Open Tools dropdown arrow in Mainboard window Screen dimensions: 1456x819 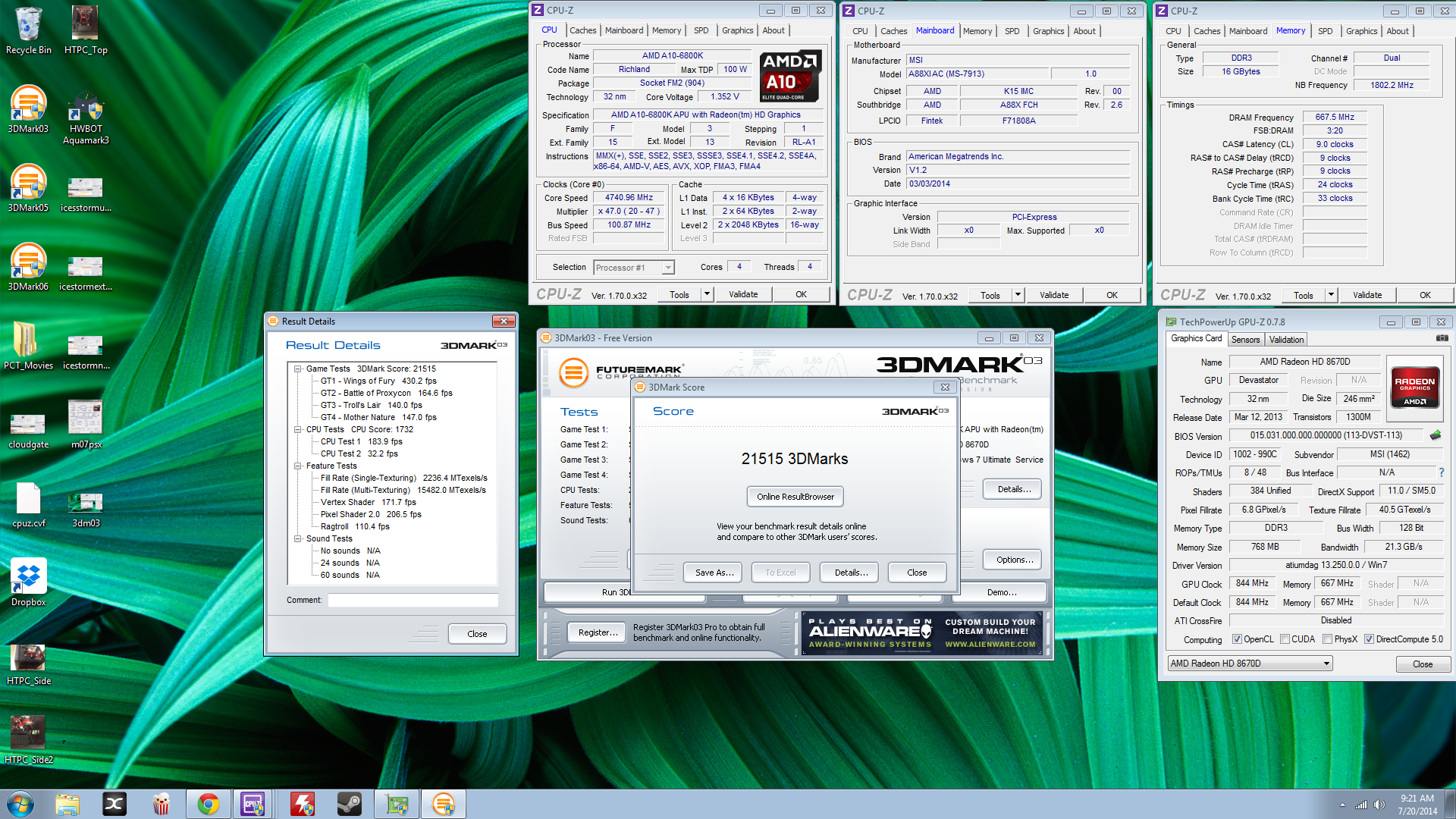point(1018,295)
